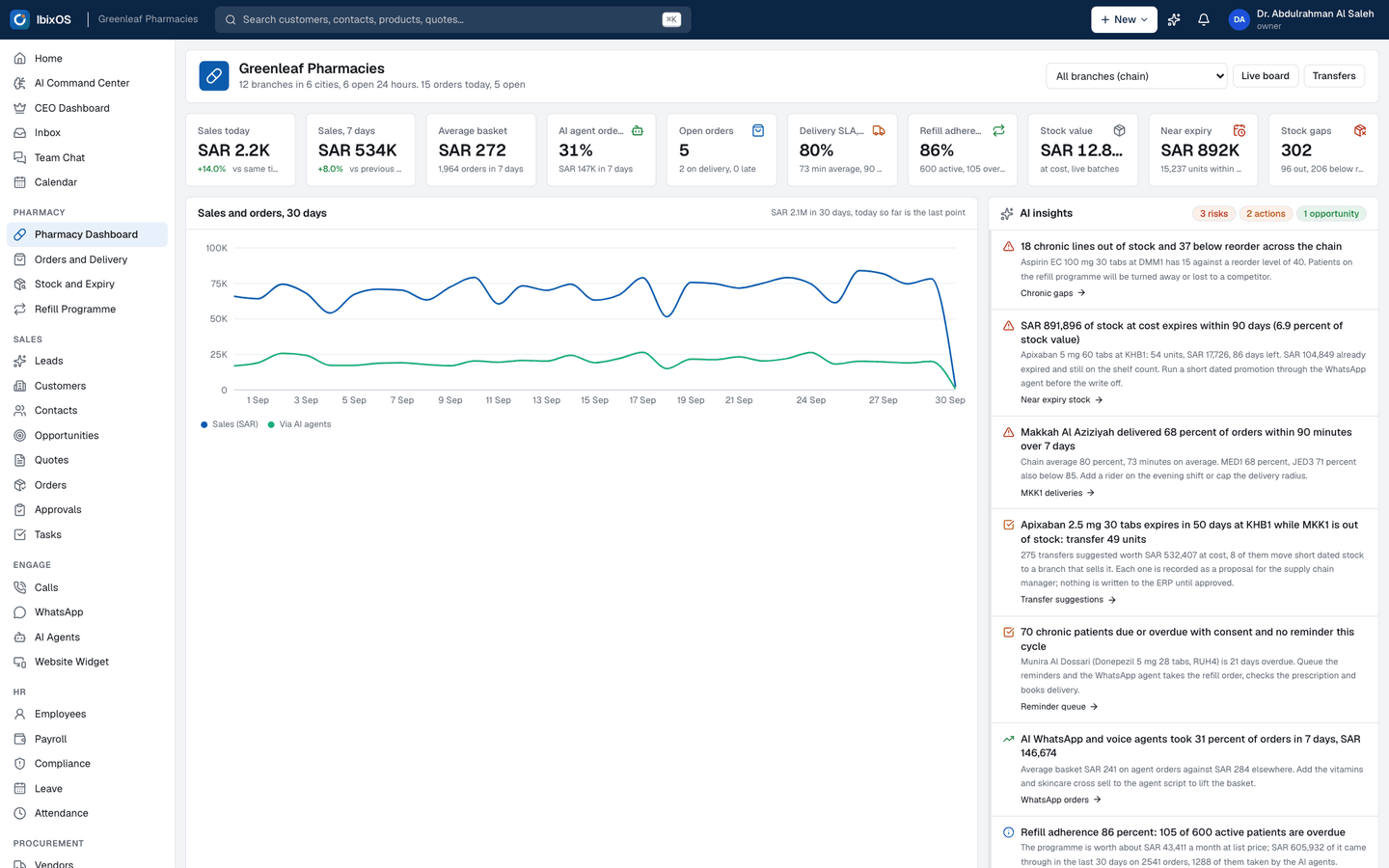This screenshot has height=868, width=1389.
Task: Click the Stock and Expiry icon
Action: click(20, 285)
